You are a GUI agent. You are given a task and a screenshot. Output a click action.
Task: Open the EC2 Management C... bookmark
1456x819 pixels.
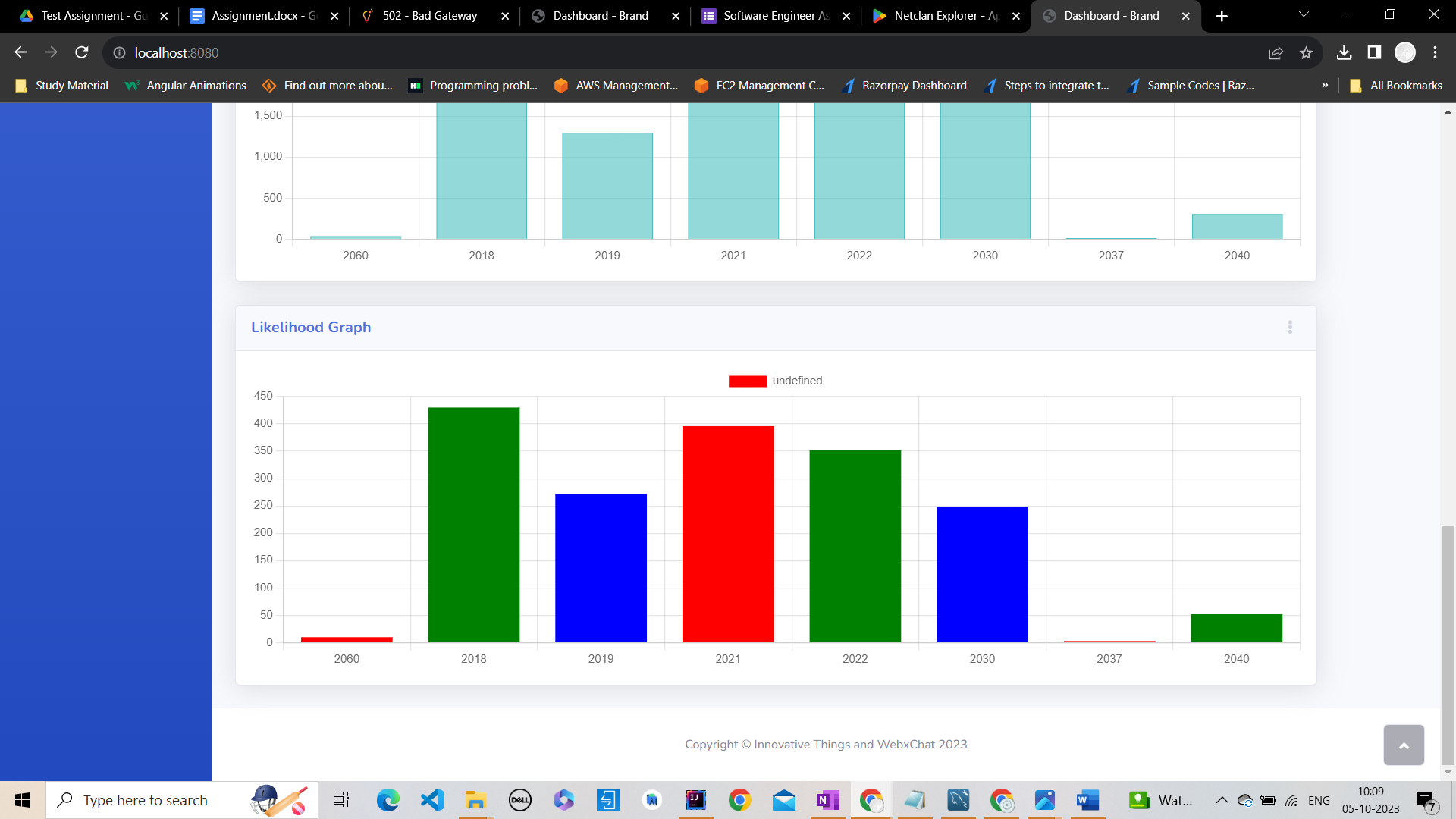(x=759, y=86)
